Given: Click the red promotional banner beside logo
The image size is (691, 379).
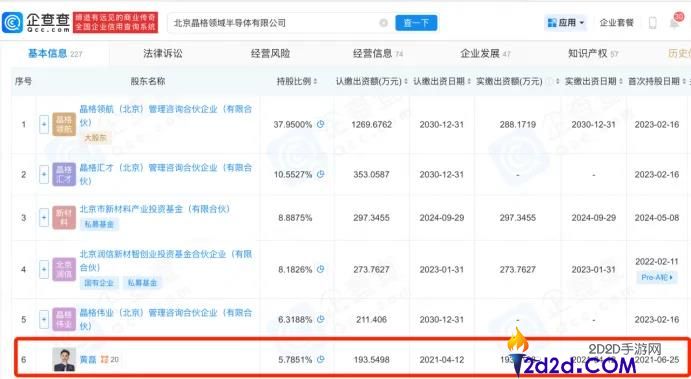Looking at the screenshot, I should (x=115, y=22).
